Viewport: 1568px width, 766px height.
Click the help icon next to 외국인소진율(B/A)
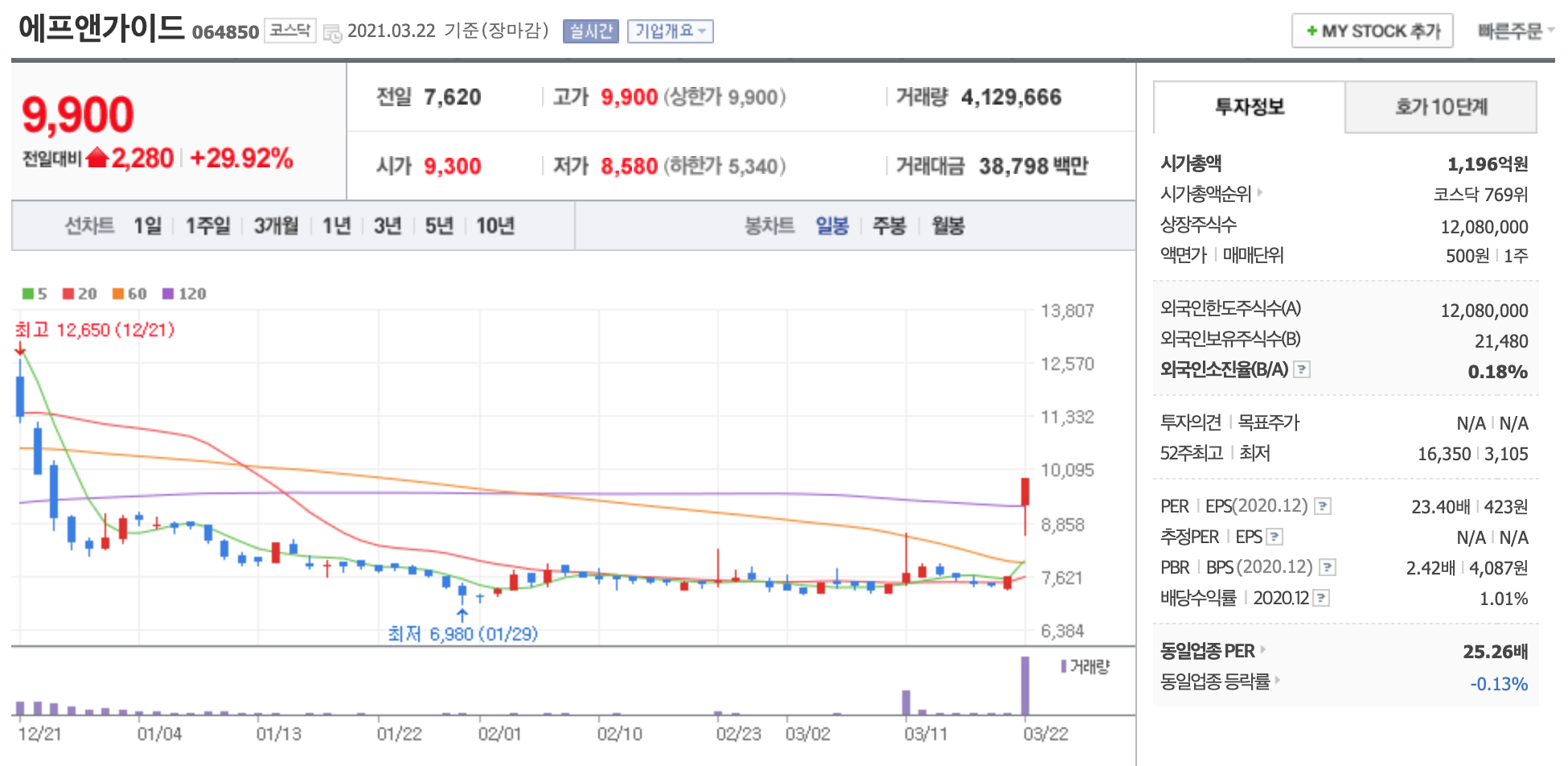pyautogui.click(x=1302, y=369)
